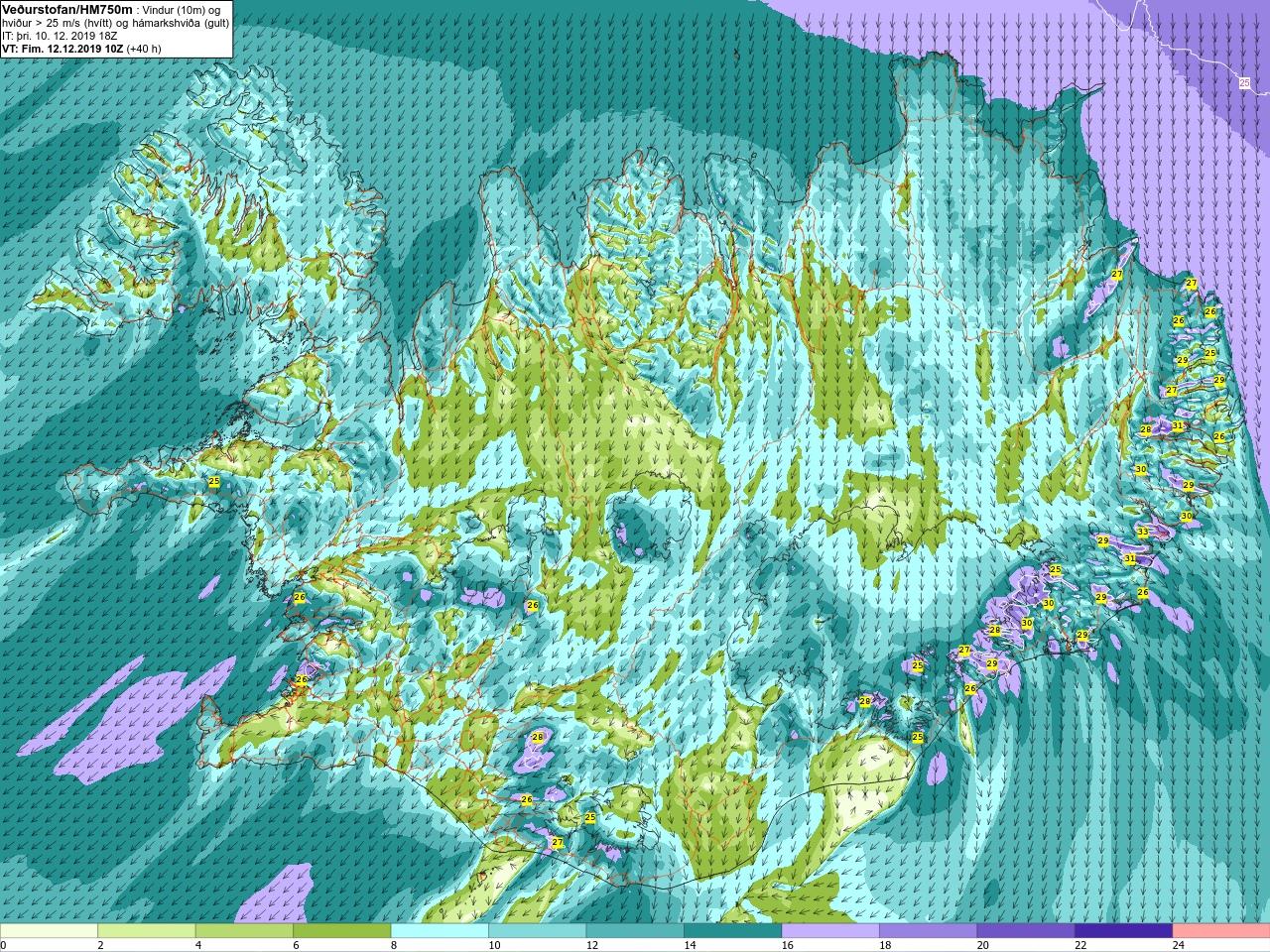The image size is (1270, 952).
Task: Click the 'VT: Fim. 12.12.2019 10Z (+40 h)' line
Action: click(x=82, y=49)
